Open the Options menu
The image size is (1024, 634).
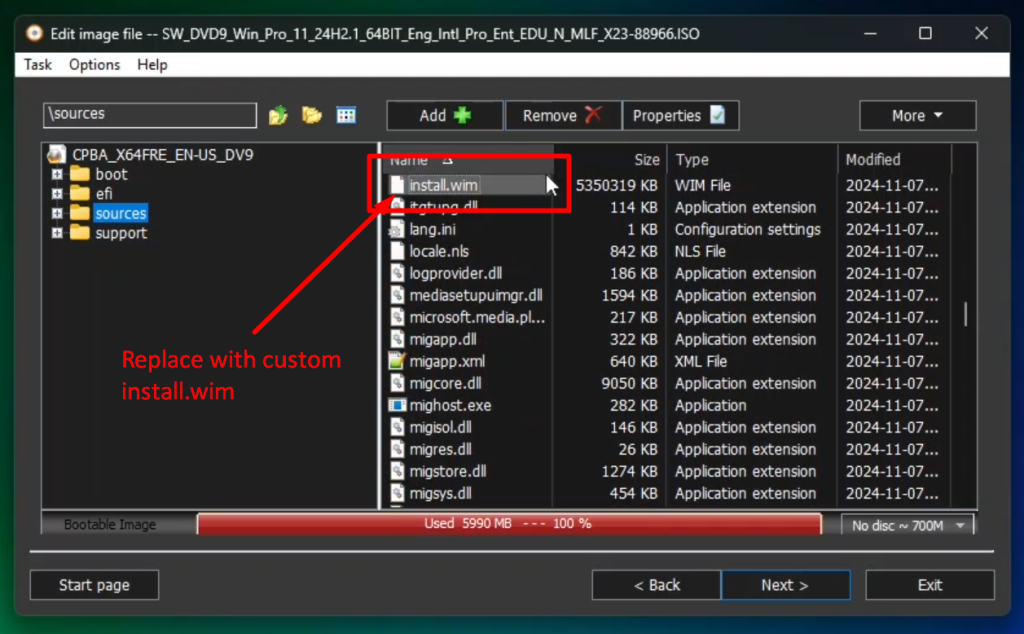[x=94, y=65]
